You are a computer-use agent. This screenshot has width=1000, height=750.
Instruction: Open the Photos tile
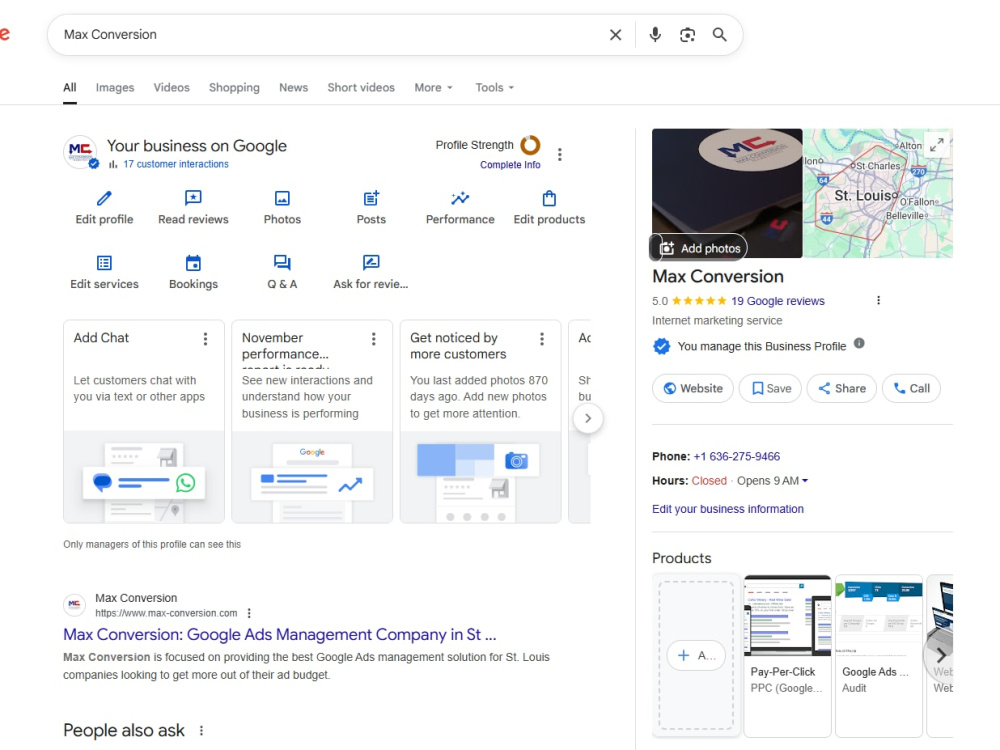coord(282,208)
